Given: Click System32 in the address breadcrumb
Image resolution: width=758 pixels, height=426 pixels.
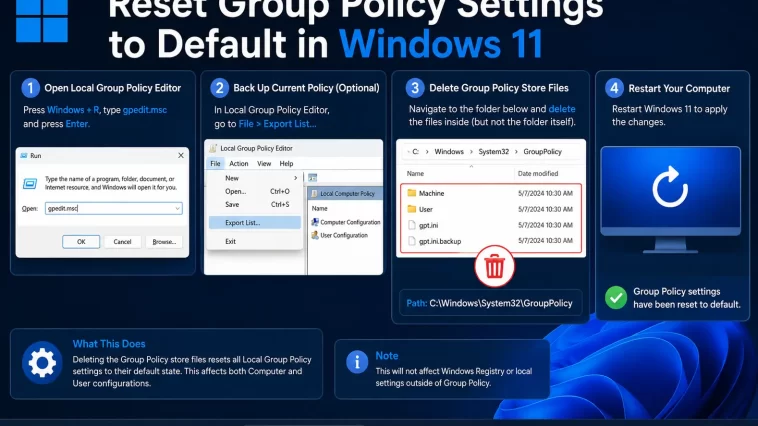Looking at the screenshot, I should click(x=494, y=151).
